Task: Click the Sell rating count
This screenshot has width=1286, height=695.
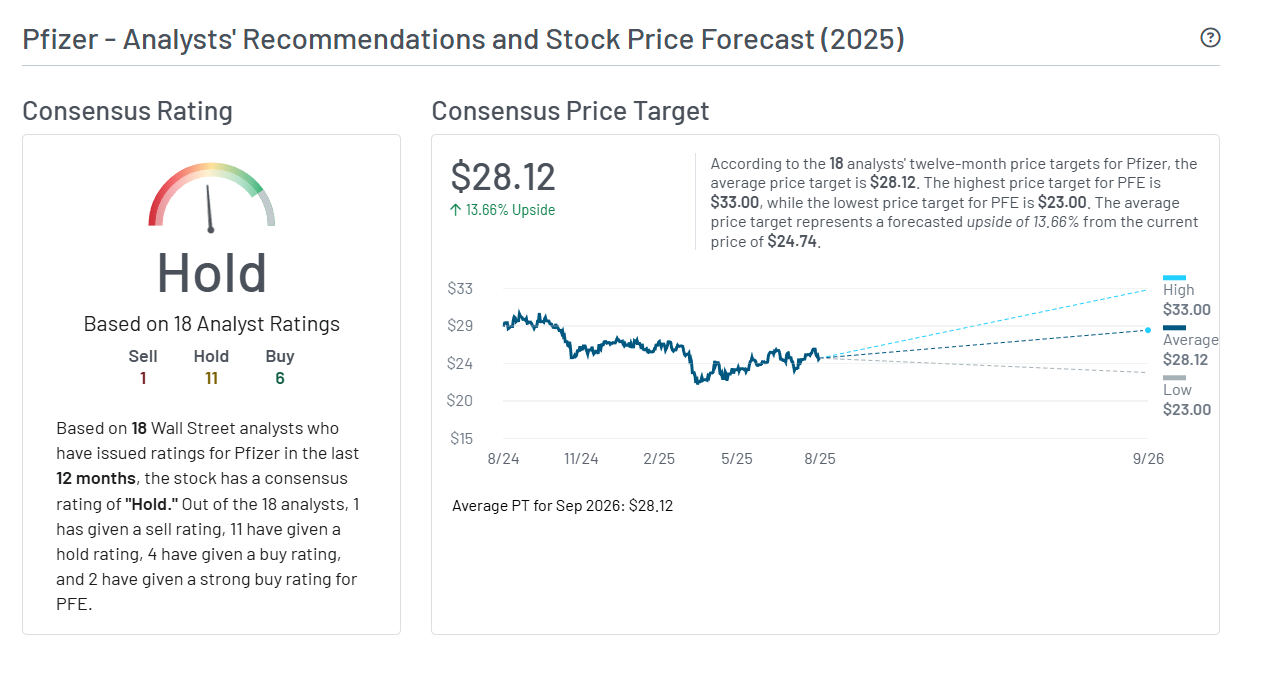Action: coord(143,378)
